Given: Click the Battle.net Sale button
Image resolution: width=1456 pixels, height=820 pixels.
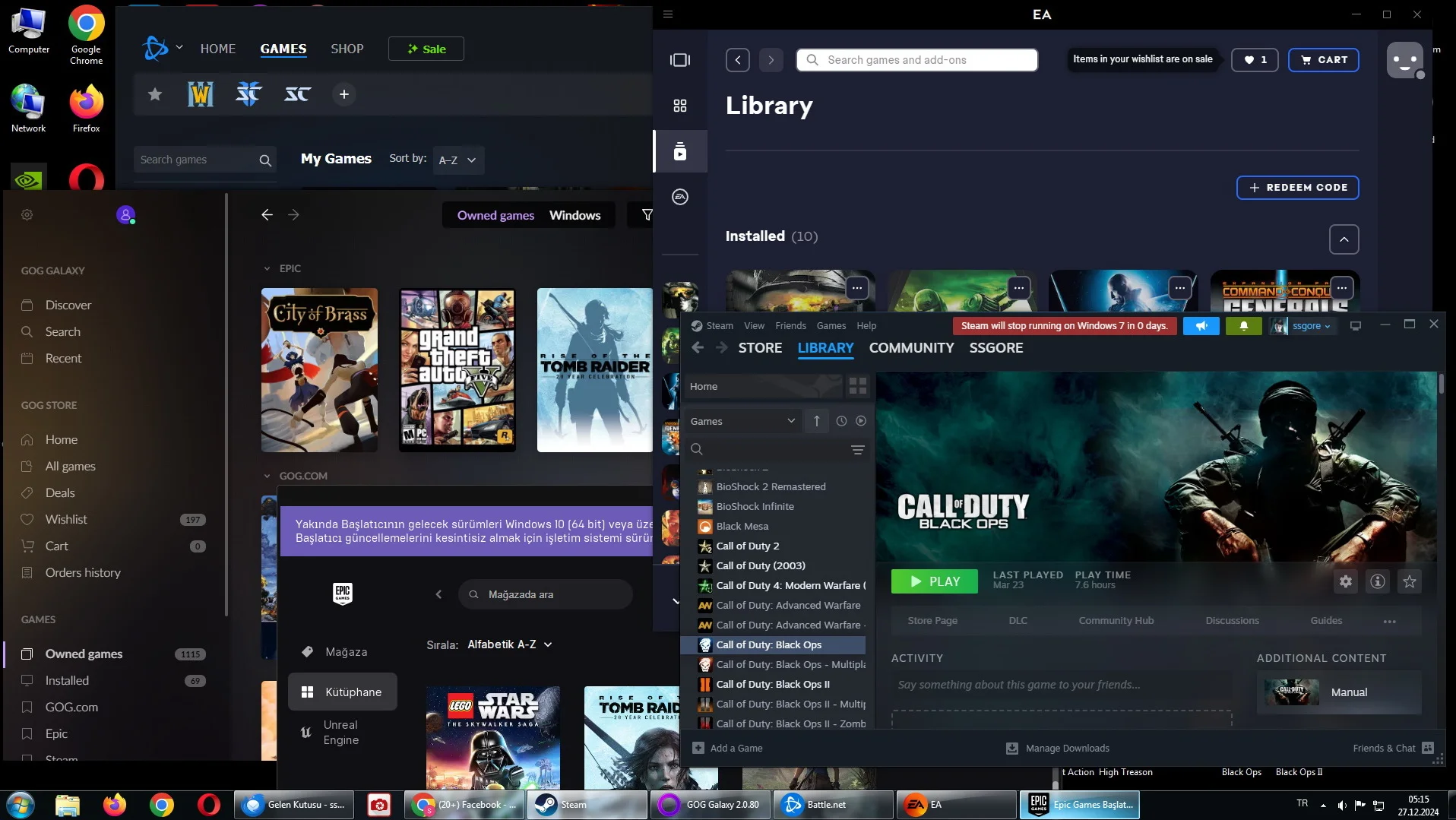Looking at the screenshot, I should click(426, 49).
